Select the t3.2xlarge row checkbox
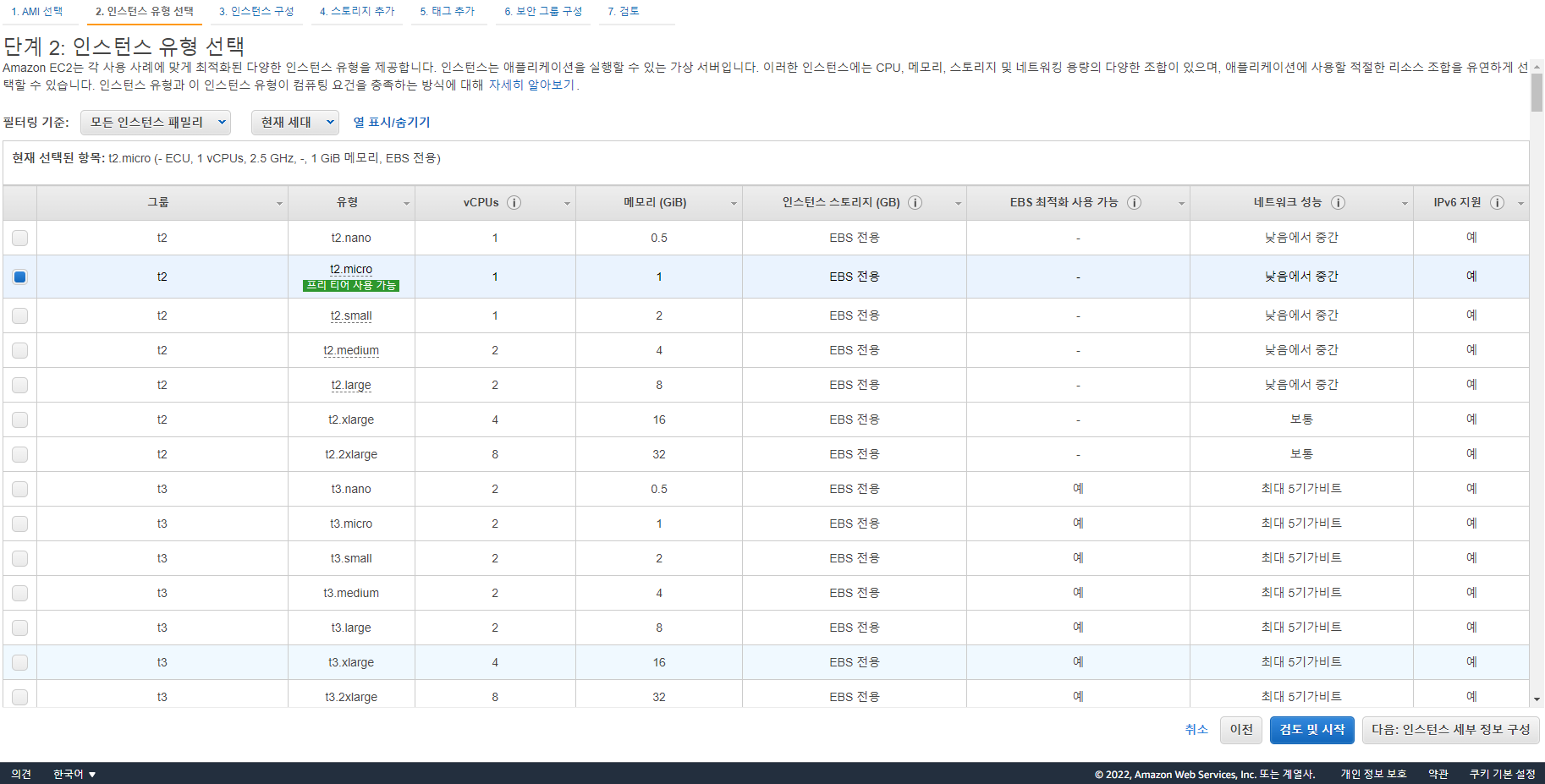 (20, 697)
